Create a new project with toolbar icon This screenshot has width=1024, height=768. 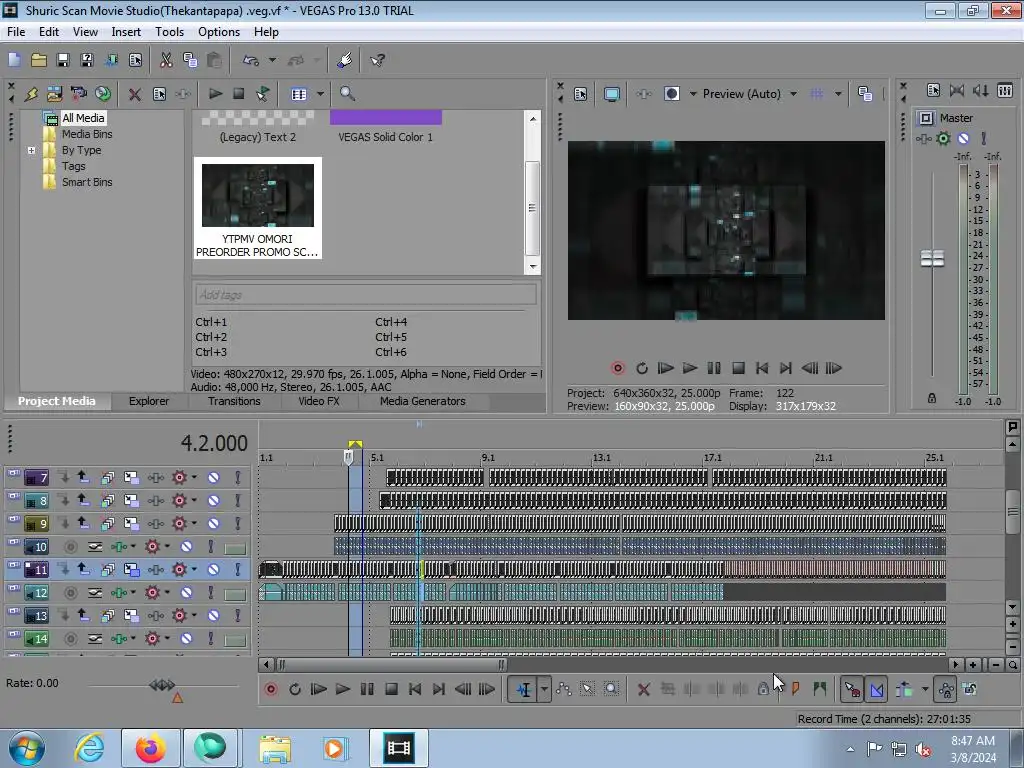14,60
